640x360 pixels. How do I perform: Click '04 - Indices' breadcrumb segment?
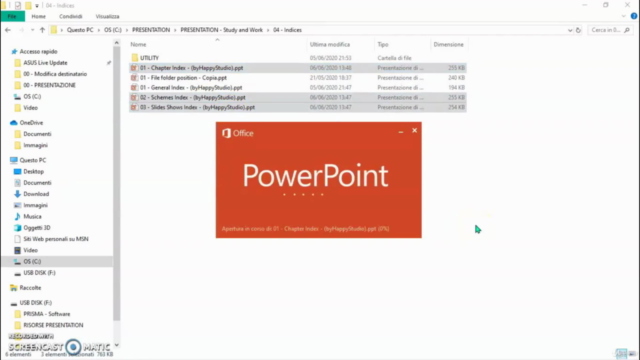click(287, 30)
